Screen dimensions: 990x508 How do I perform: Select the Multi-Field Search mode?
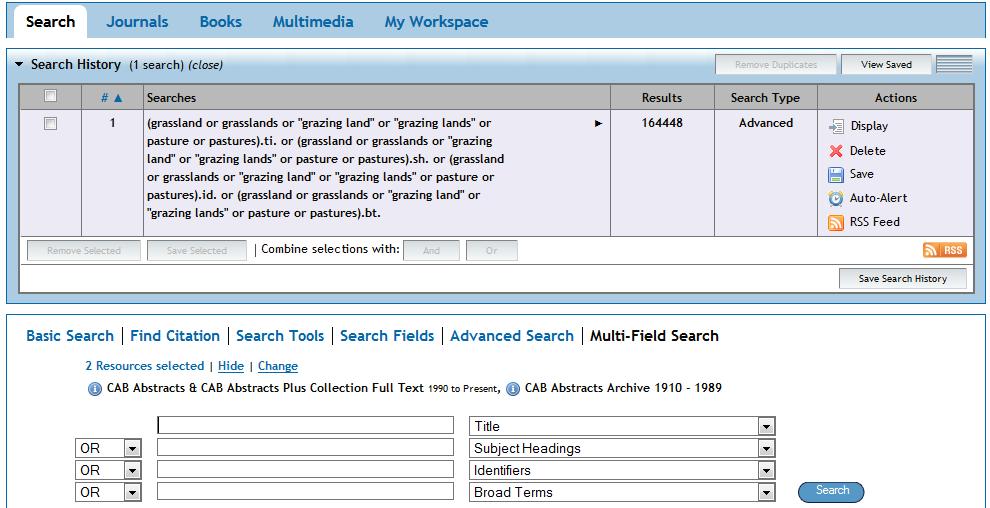point(654,336)
